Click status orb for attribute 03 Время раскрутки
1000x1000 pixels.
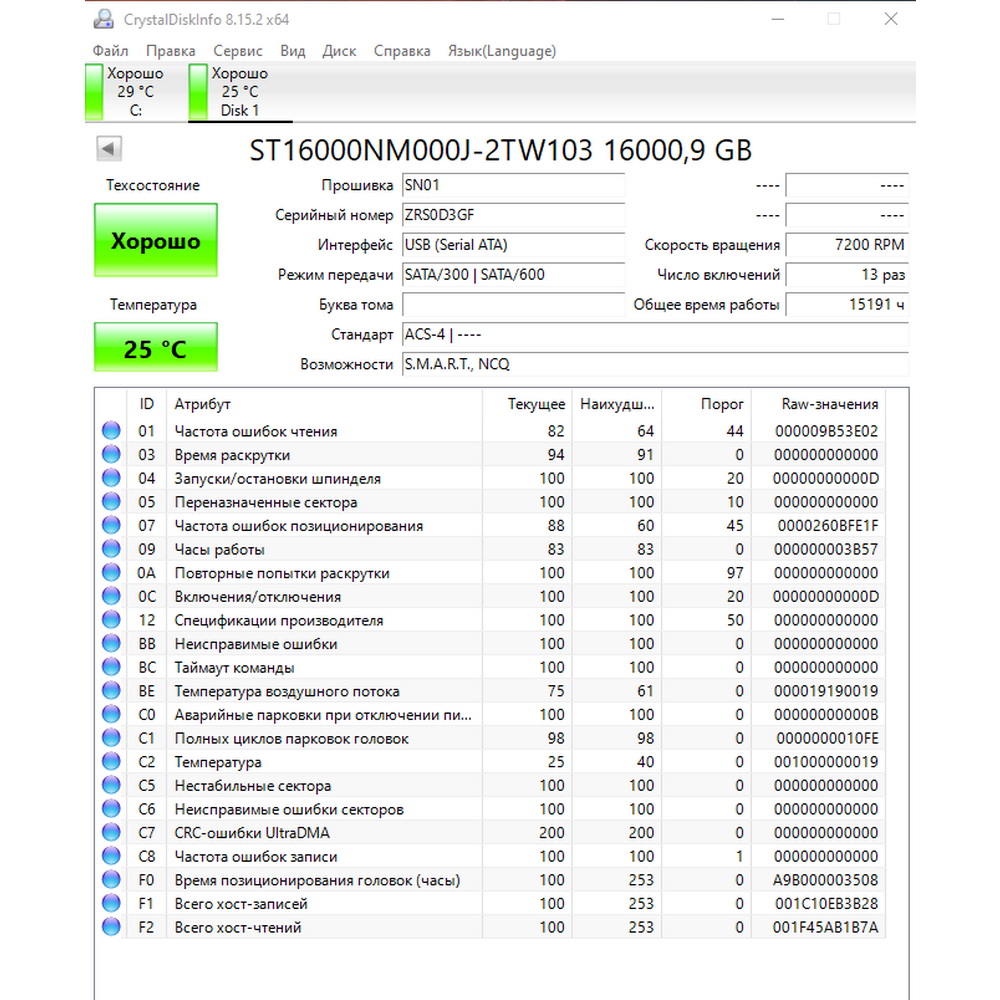point(111,454)
